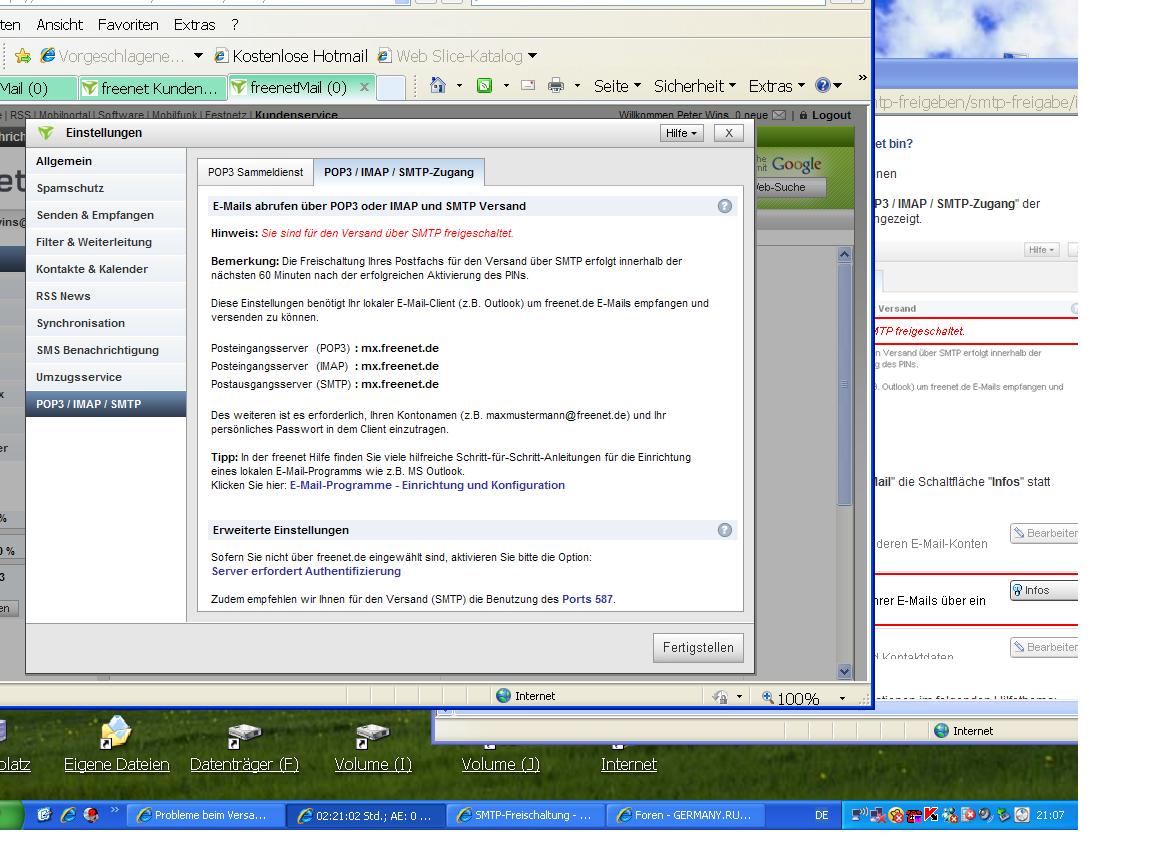Select 'Filter & Weiterleitung' in the sidebar
The image size is (1152, 864).
[x=106, y=242]
